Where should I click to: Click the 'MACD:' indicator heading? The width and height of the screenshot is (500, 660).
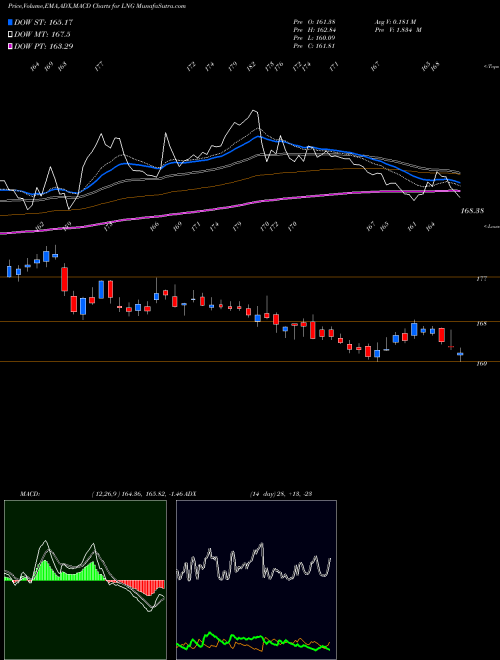29,494
